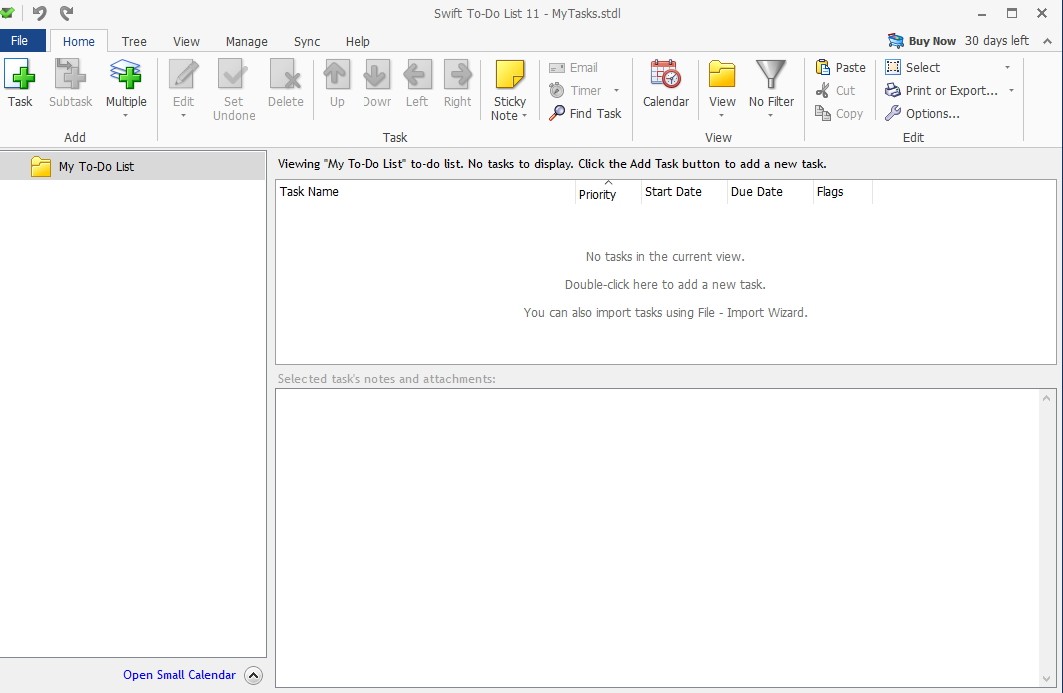This screenshot has height=693, width=1063.
Task: Click the Copy icon
Action: pos(822,113)
